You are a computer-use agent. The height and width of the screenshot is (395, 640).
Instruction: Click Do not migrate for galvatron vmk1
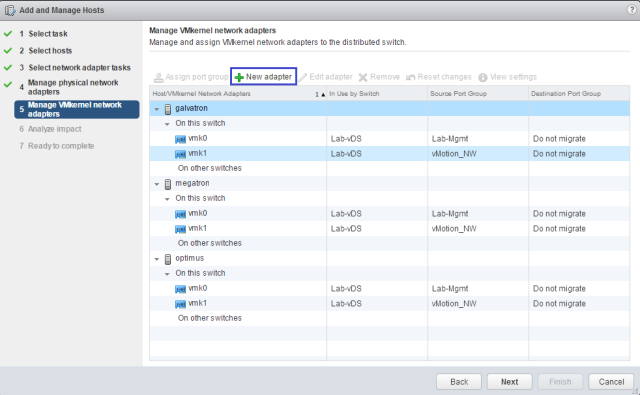(559, 154)
